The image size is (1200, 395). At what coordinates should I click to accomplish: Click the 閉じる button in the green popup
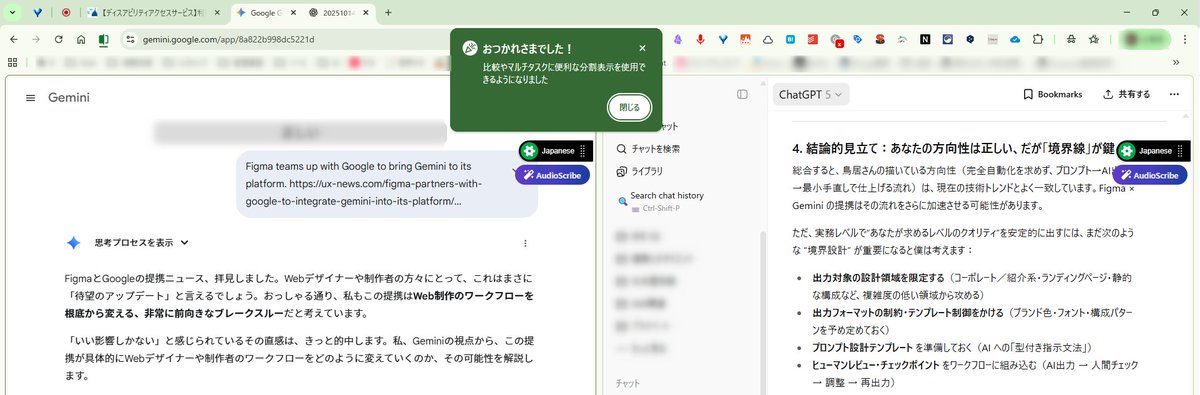coord(629,106)
